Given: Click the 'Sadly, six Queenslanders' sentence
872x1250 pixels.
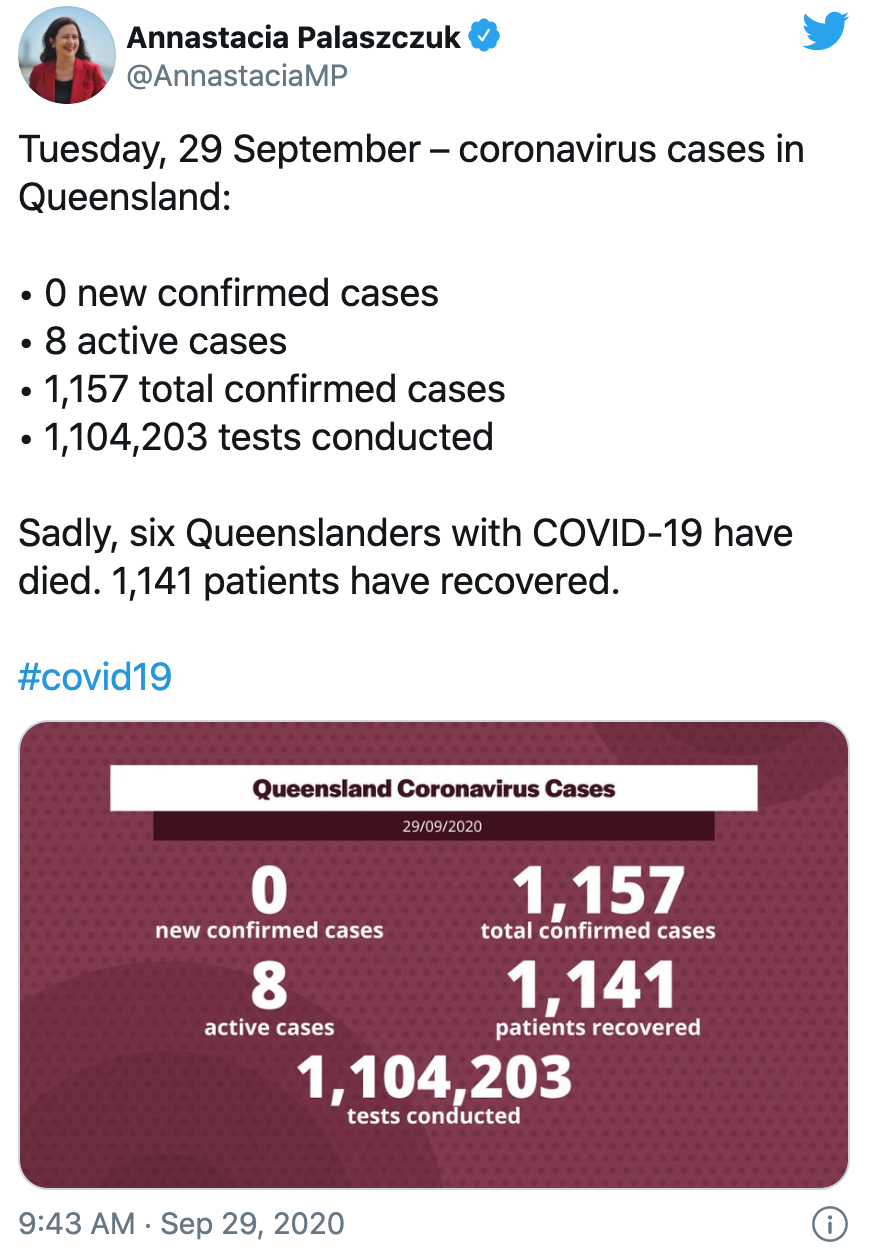Looking at the screenshot, I should pyautogui.click(x=406, y=557).
